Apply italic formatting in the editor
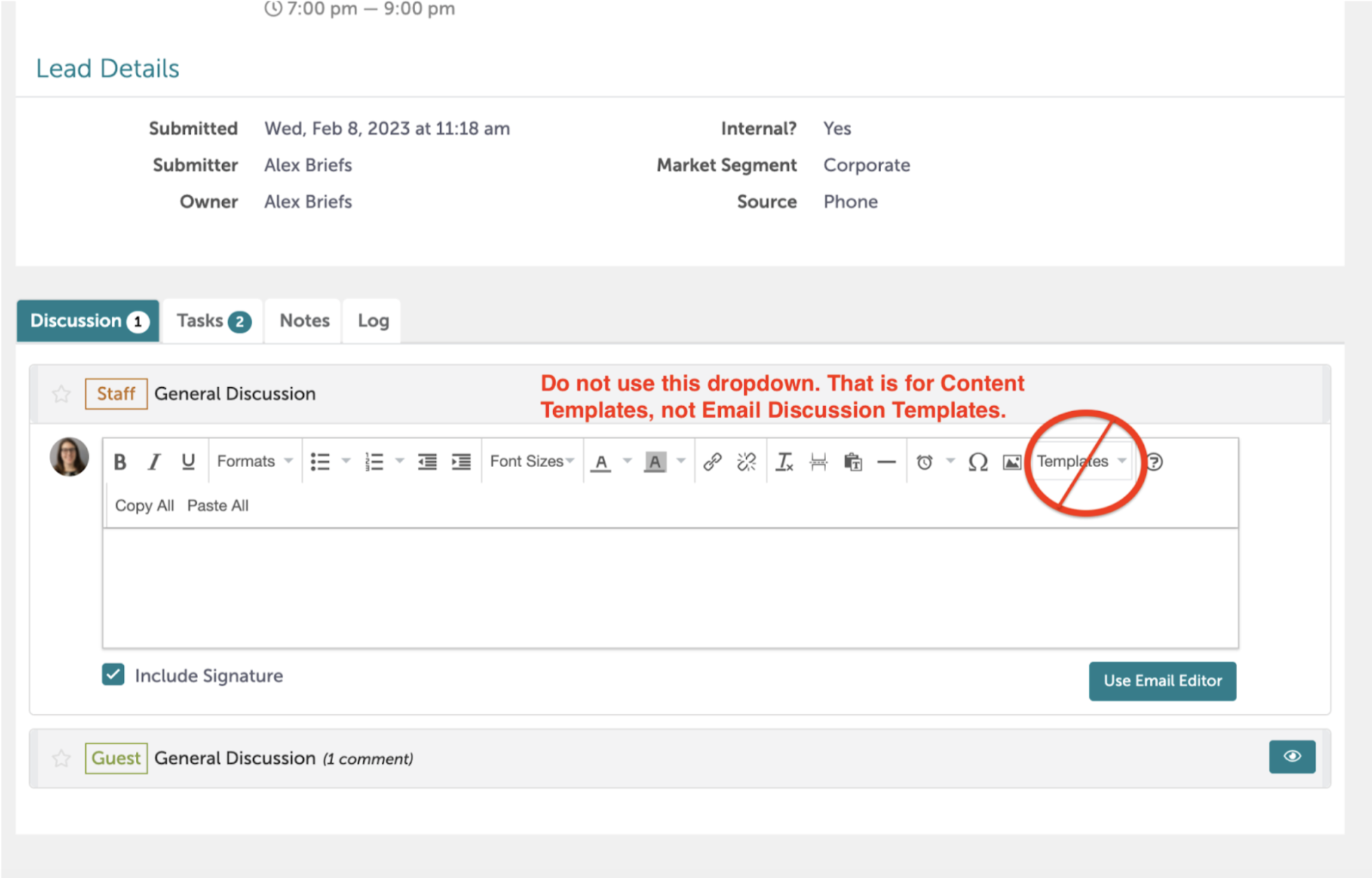This screenshot has height=878, width=1372. click(x=154, y=462)
